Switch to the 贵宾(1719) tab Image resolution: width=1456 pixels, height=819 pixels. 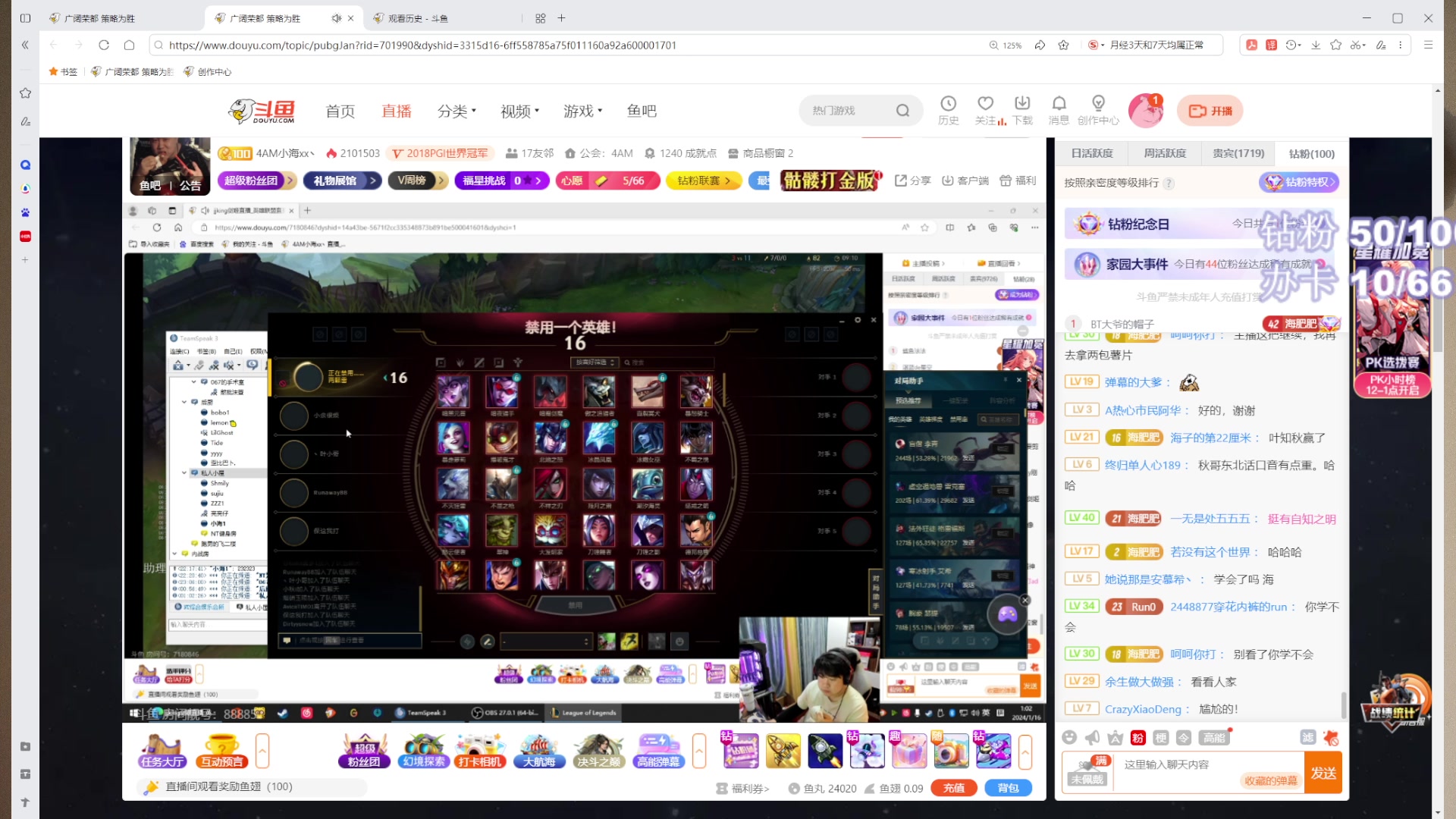[x=1238, y=153]
